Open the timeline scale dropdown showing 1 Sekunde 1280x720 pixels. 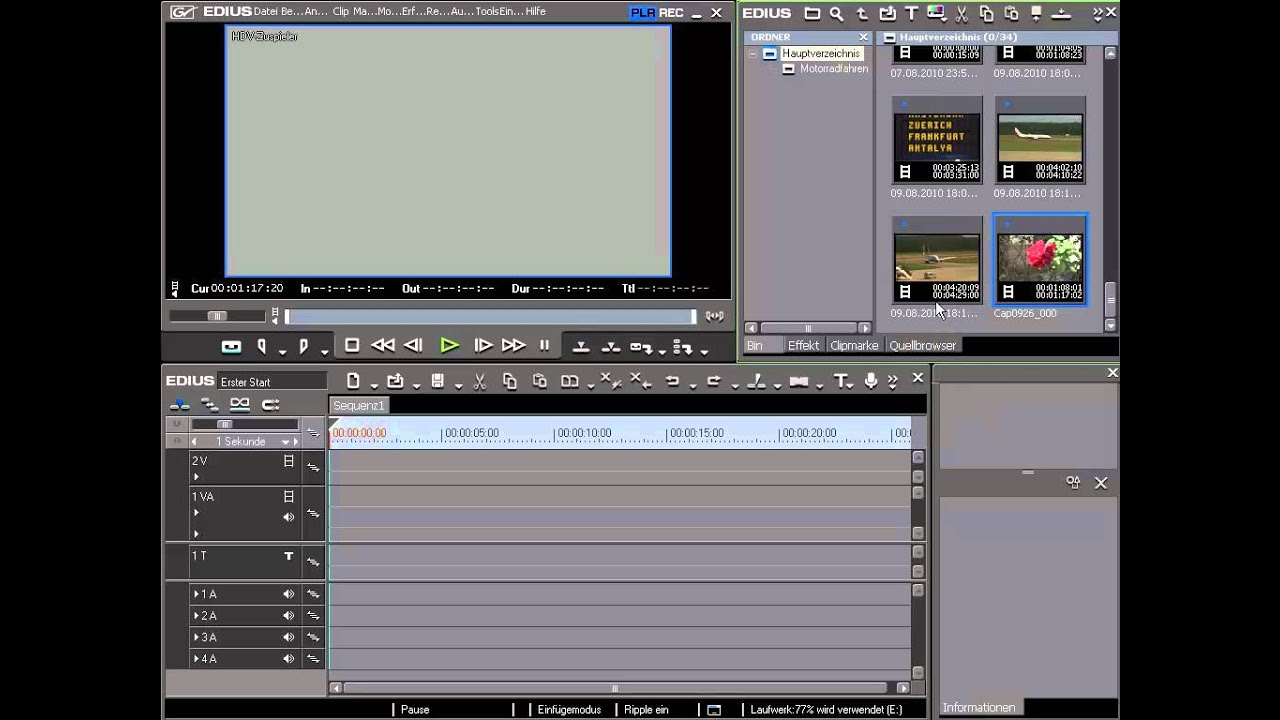click(x=285, y=442)
